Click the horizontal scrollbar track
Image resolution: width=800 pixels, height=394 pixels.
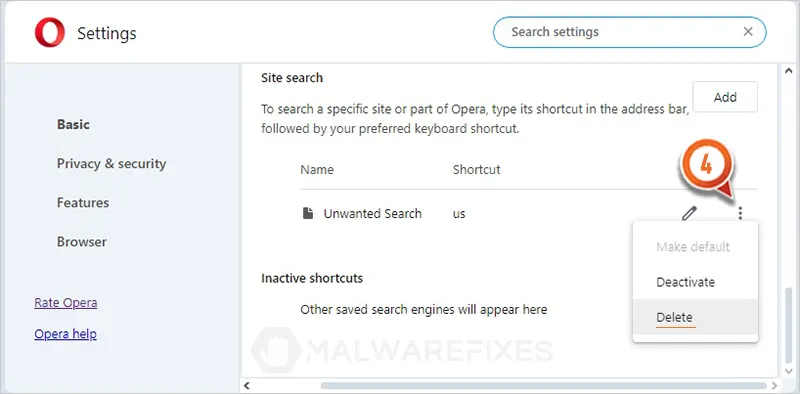pos(510,385)
